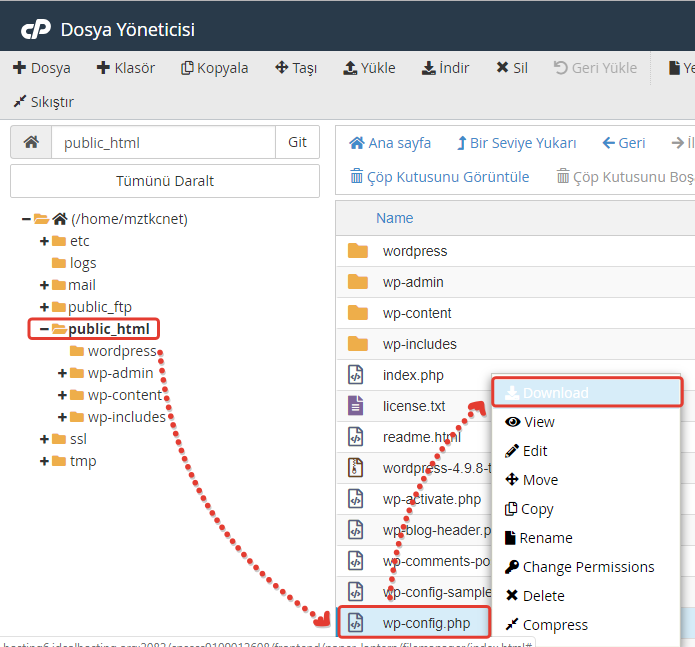Click the cPanel logo in the header
This screenshot has width=695, height=647.
tap(36, 30)
